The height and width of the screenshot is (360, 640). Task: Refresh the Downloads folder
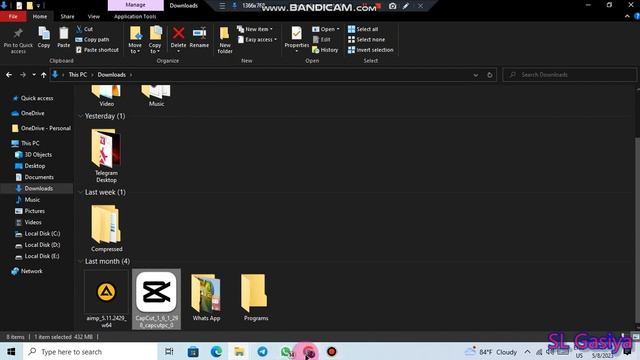[x=490, y=75]
